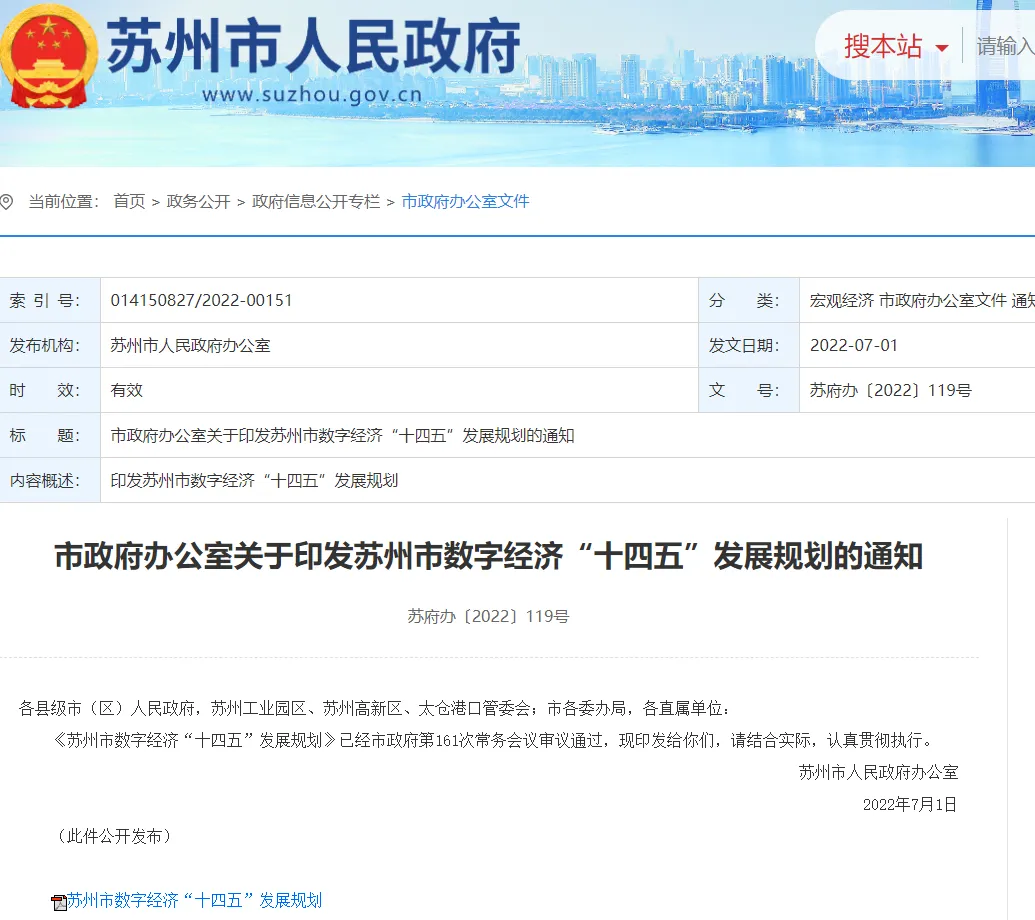The height and width of the screenshot is (920, 1035).
Task: Click the document number below the headline
Action: click(488, 616)
